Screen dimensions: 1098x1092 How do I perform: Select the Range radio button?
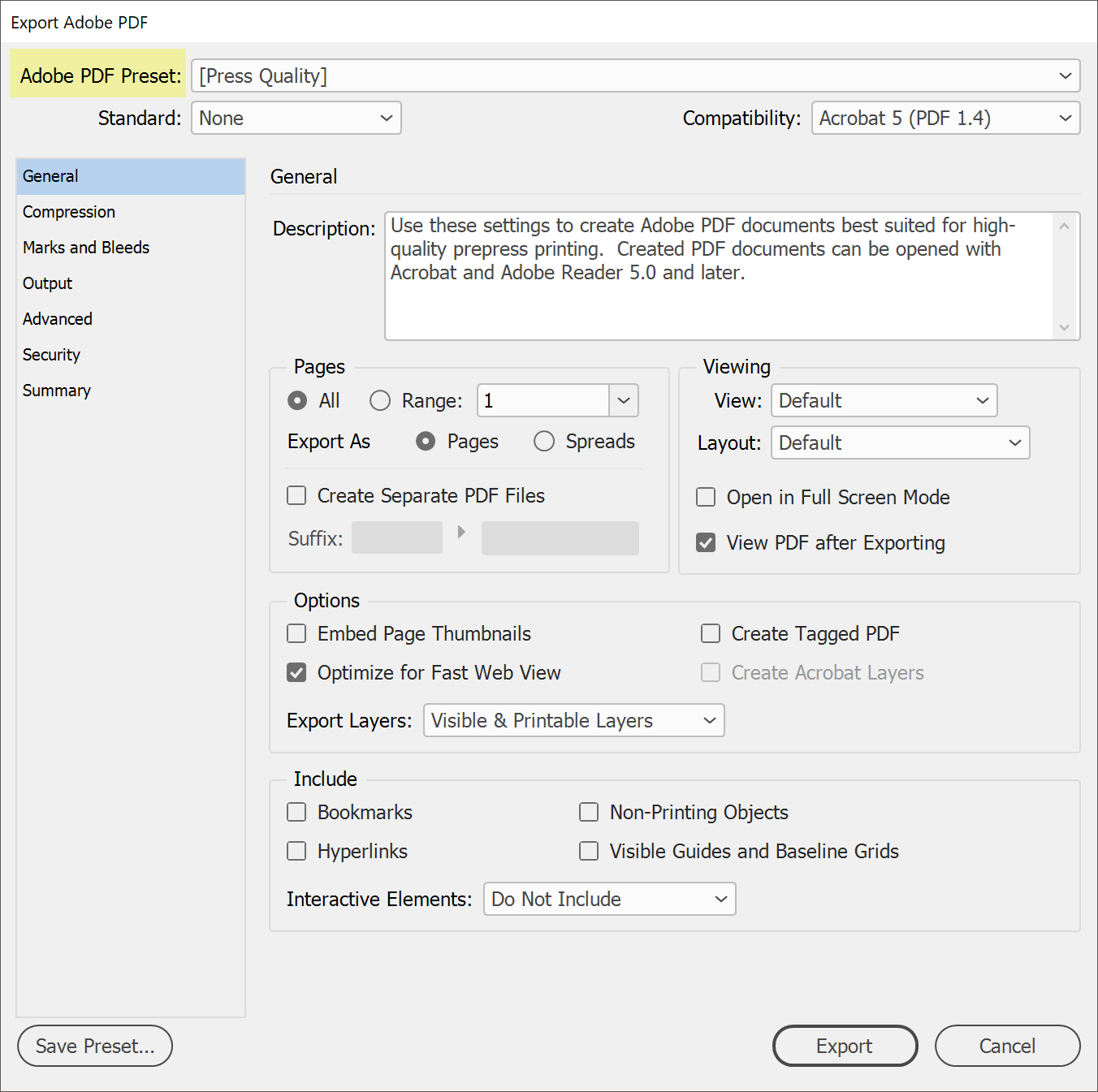[x=380, y=400]
